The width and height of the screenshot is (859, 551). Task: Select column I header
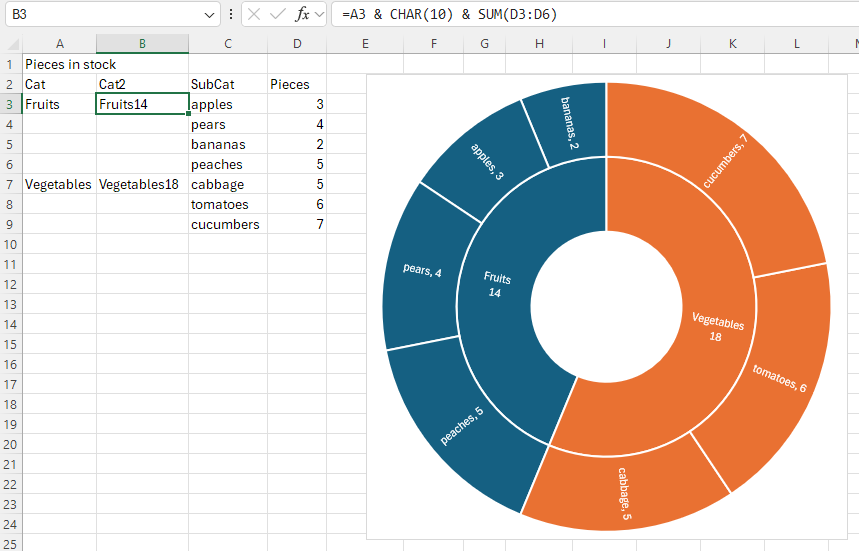click(604, 44)
